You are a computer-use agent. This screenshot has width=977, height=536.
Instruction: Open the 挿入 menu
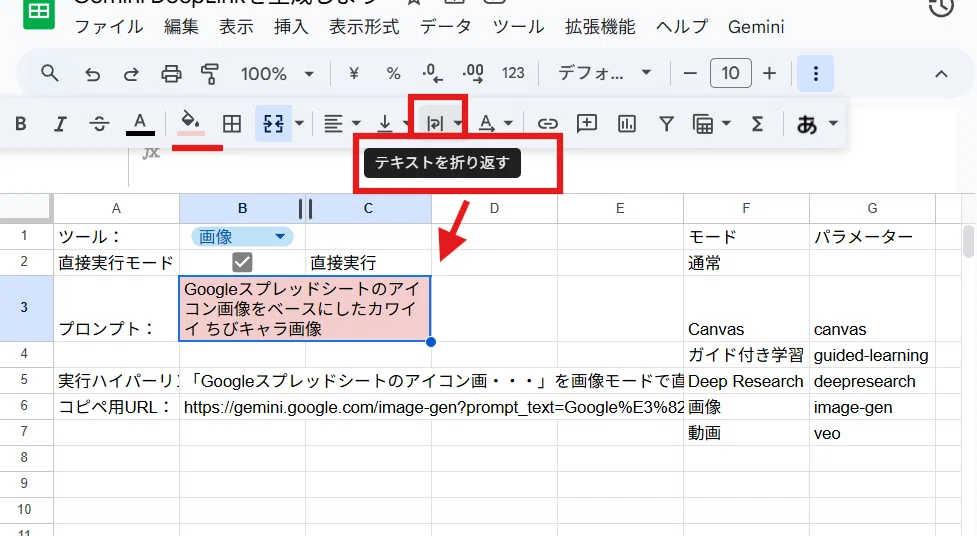pos(291,27)
